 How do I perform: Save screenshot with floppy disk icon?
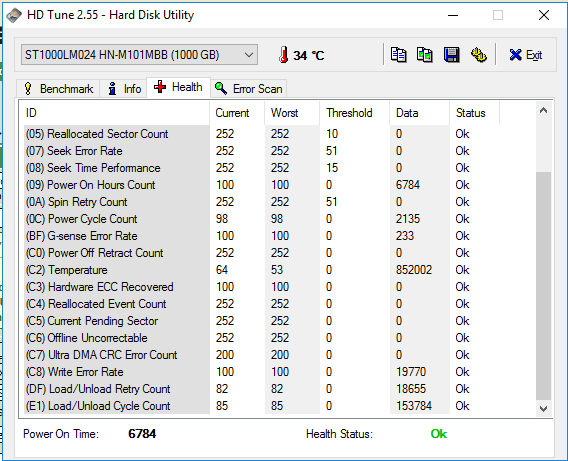point(452,55)
